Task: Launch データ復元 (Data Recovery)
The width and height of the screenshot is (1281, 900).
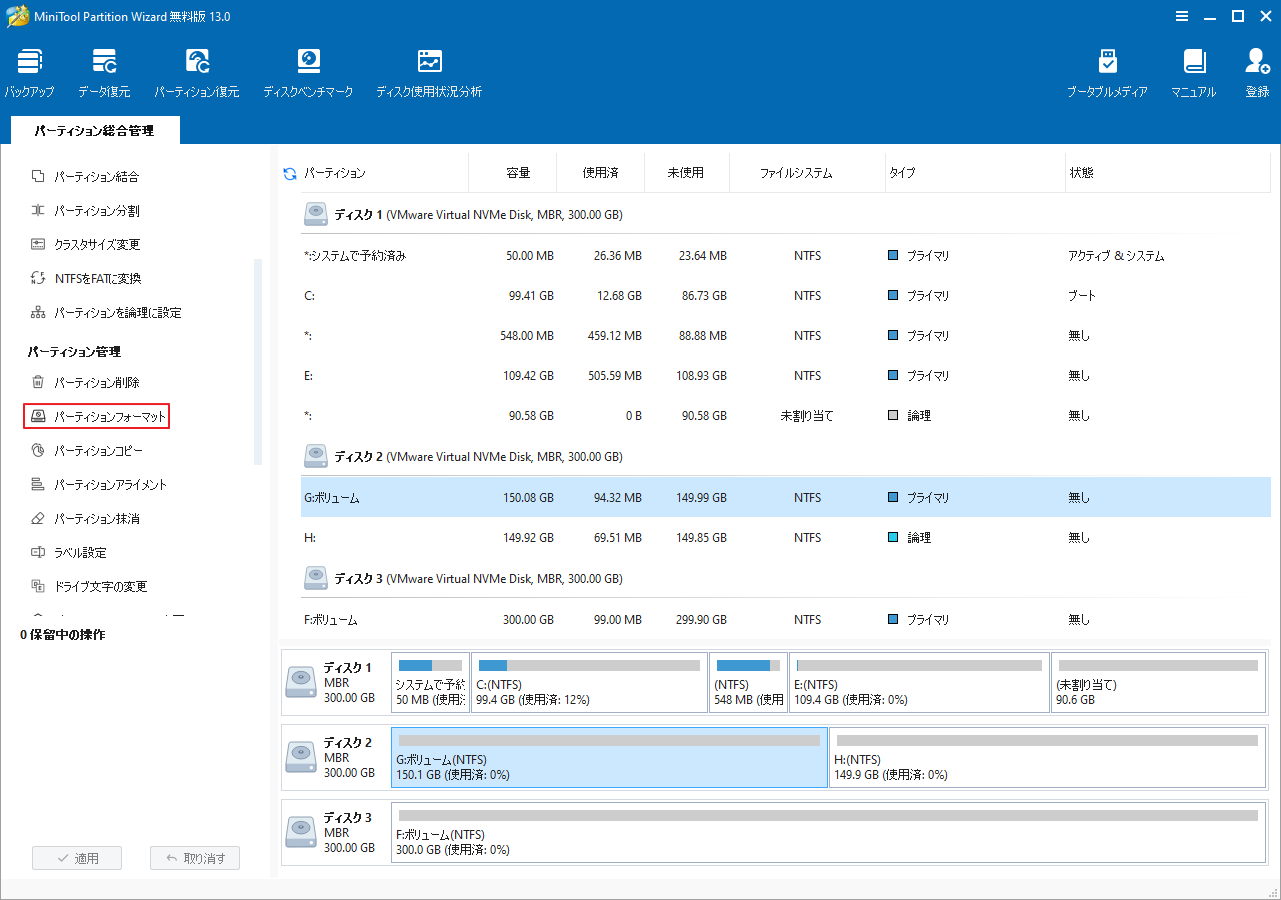Action: [x=104, y=70]
